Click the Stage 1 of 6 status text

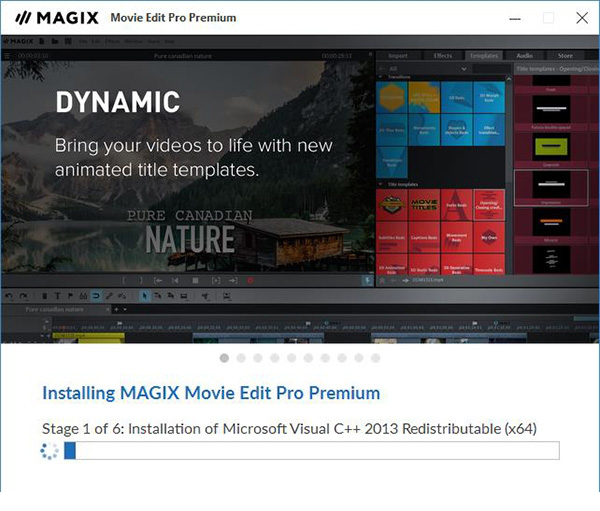[x=289, y=429]
